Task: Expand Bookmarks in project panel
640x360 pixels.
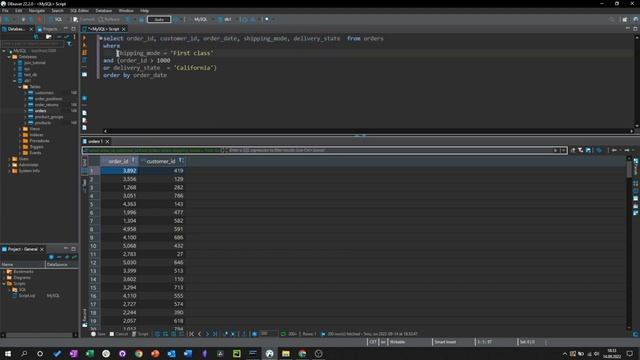Action: [4, 271]
